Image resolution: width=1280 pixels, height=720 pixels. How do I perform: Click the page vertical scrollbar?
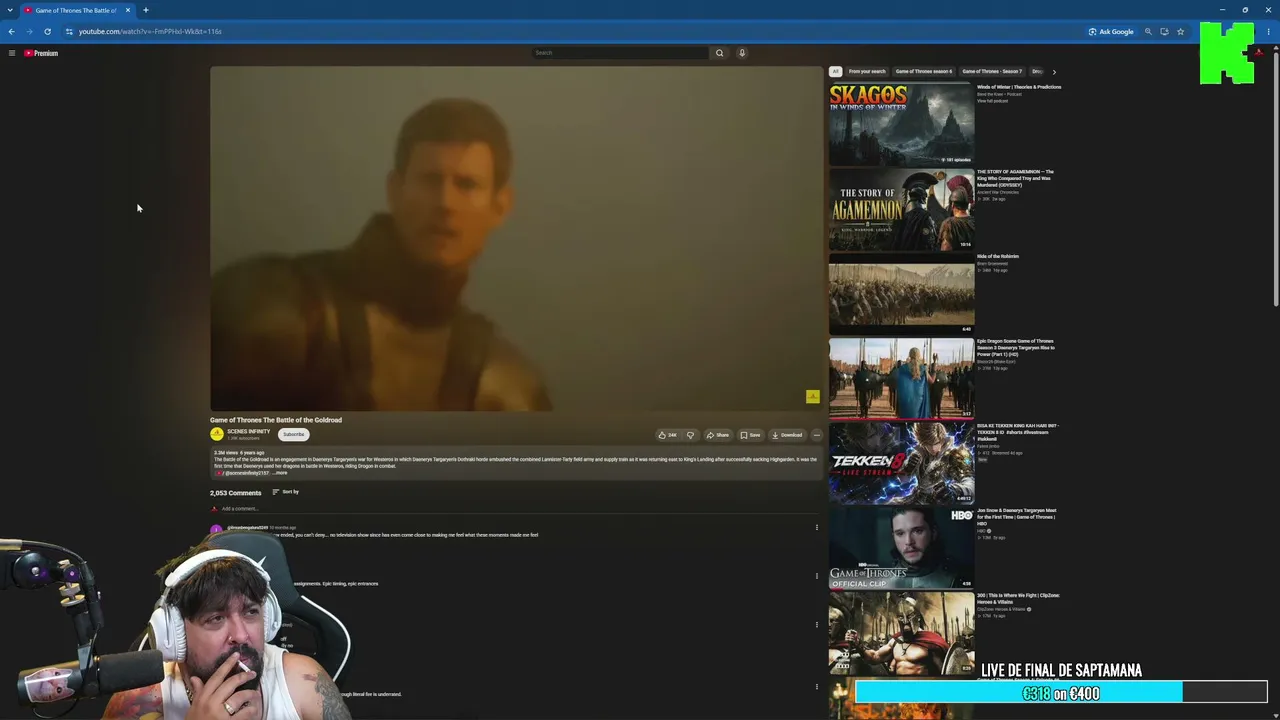1275,180
